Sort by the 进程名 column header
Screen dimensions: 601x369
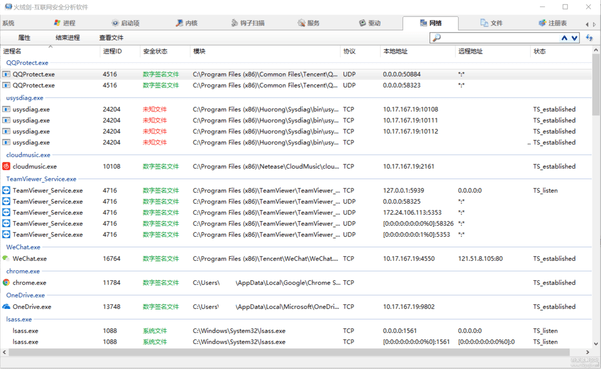(x=12, y=51)
